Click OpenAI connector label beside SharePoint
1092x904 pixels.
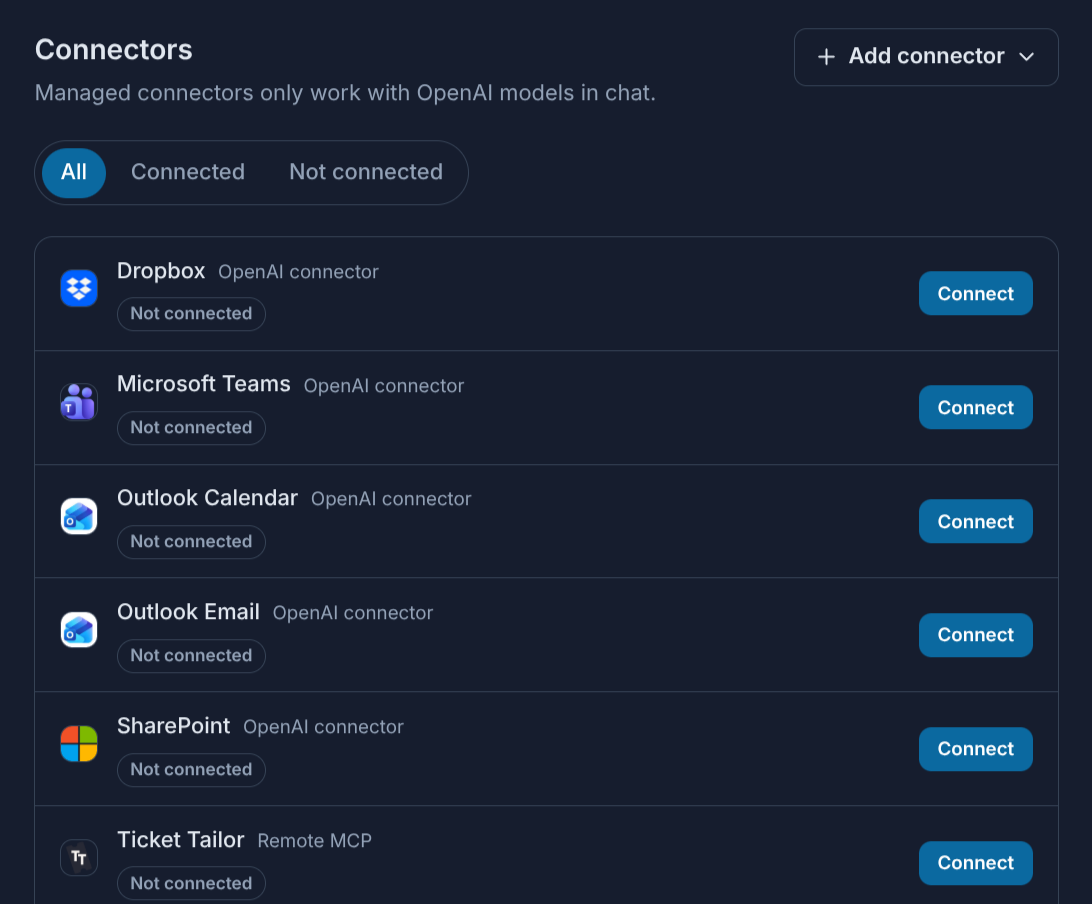(324, 727)
